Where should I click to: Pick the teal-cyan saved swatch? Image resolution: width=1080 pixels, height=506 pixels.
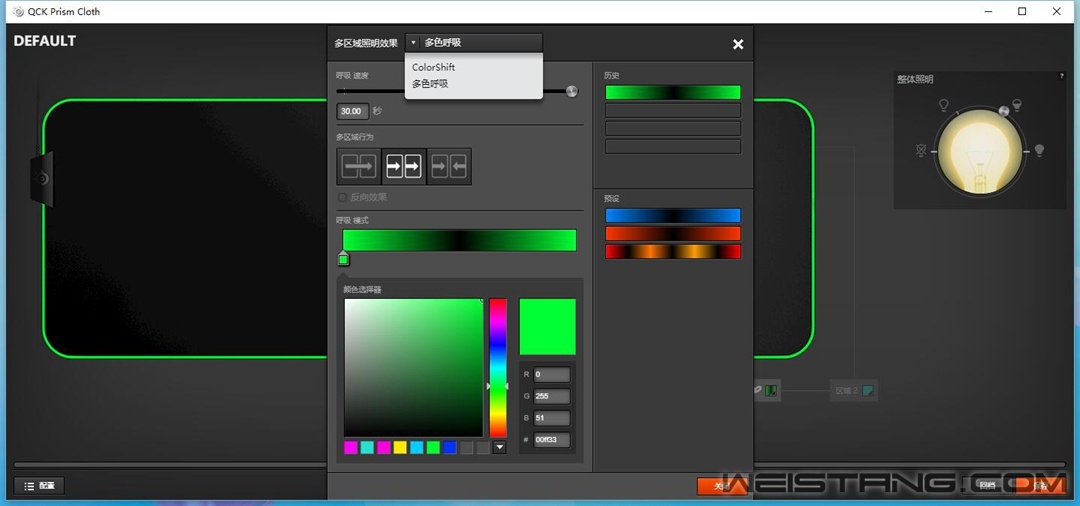click(367, 447)
